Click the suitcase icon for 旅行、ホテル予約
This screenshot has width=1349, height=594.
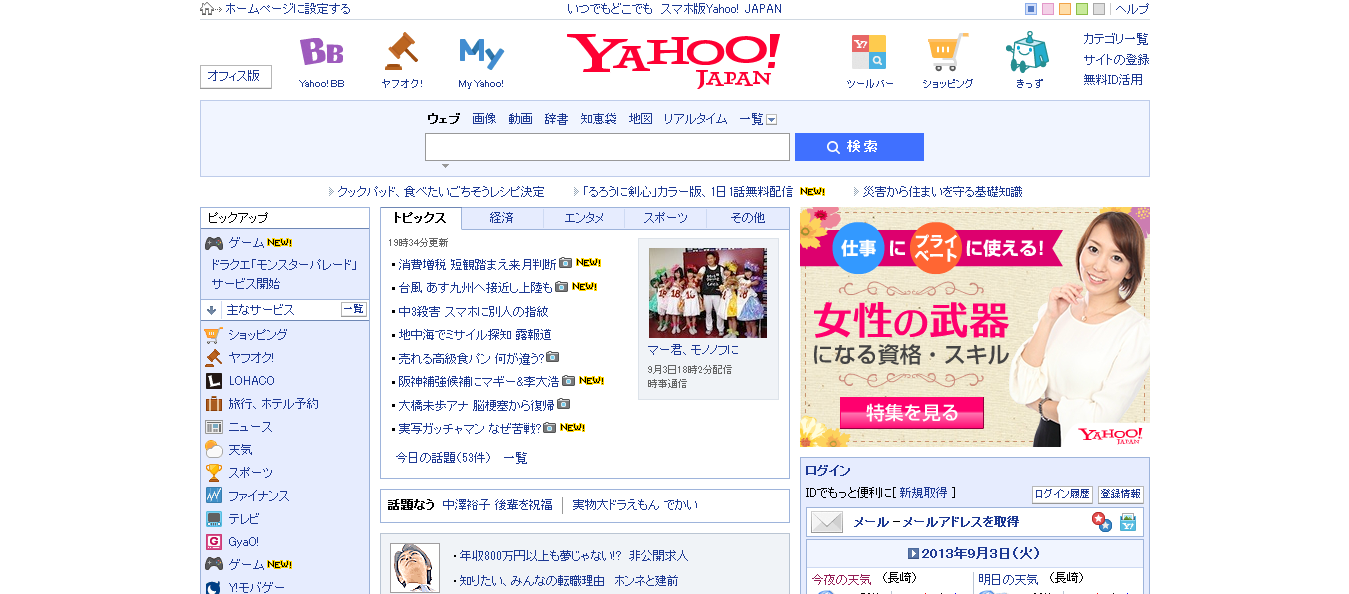(x=213, y=404)
